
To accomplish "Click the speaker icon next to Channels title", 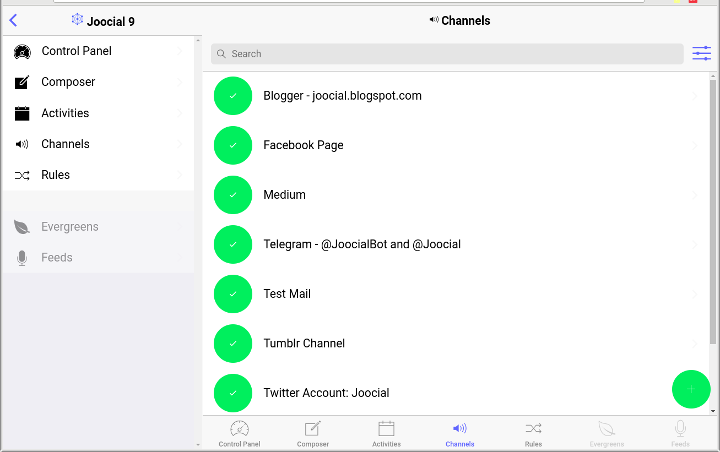I will 434,20.
